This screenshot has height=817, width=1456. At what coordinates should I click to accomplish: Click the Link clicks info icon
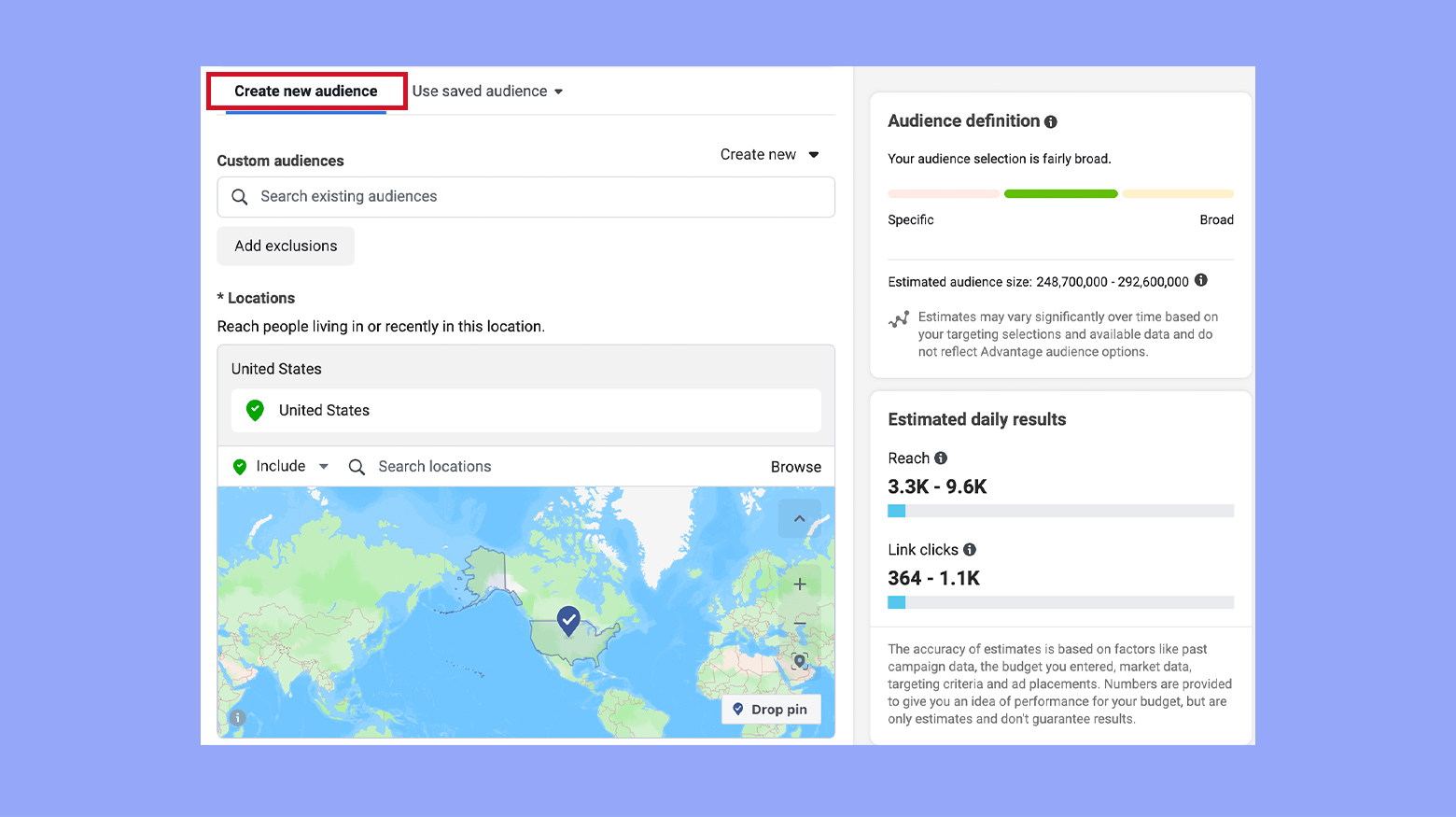tap(968, 550)
